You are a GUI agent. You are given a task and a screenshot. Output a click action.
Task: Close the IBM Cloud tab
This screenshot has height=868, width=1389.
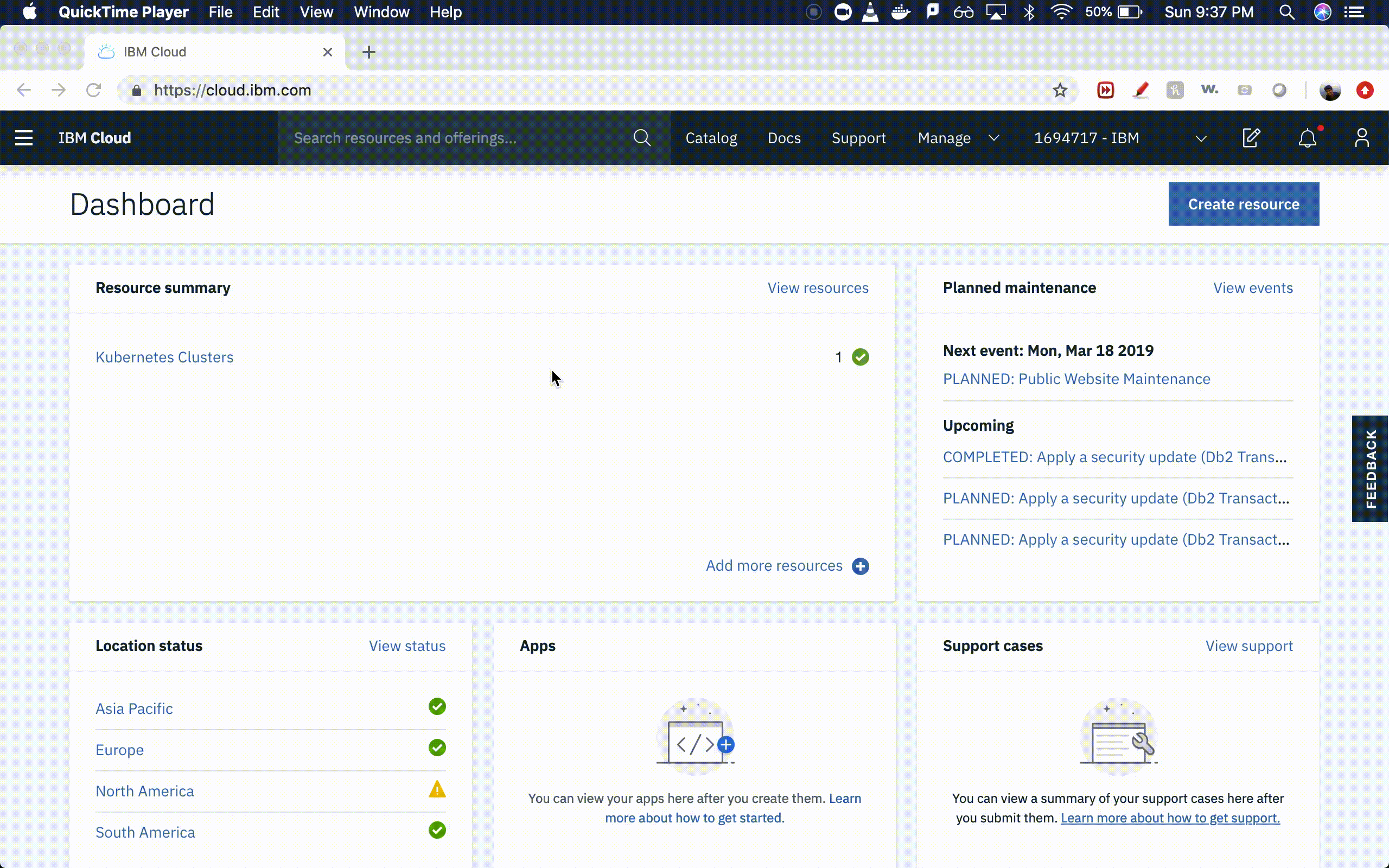coord(328,52)
